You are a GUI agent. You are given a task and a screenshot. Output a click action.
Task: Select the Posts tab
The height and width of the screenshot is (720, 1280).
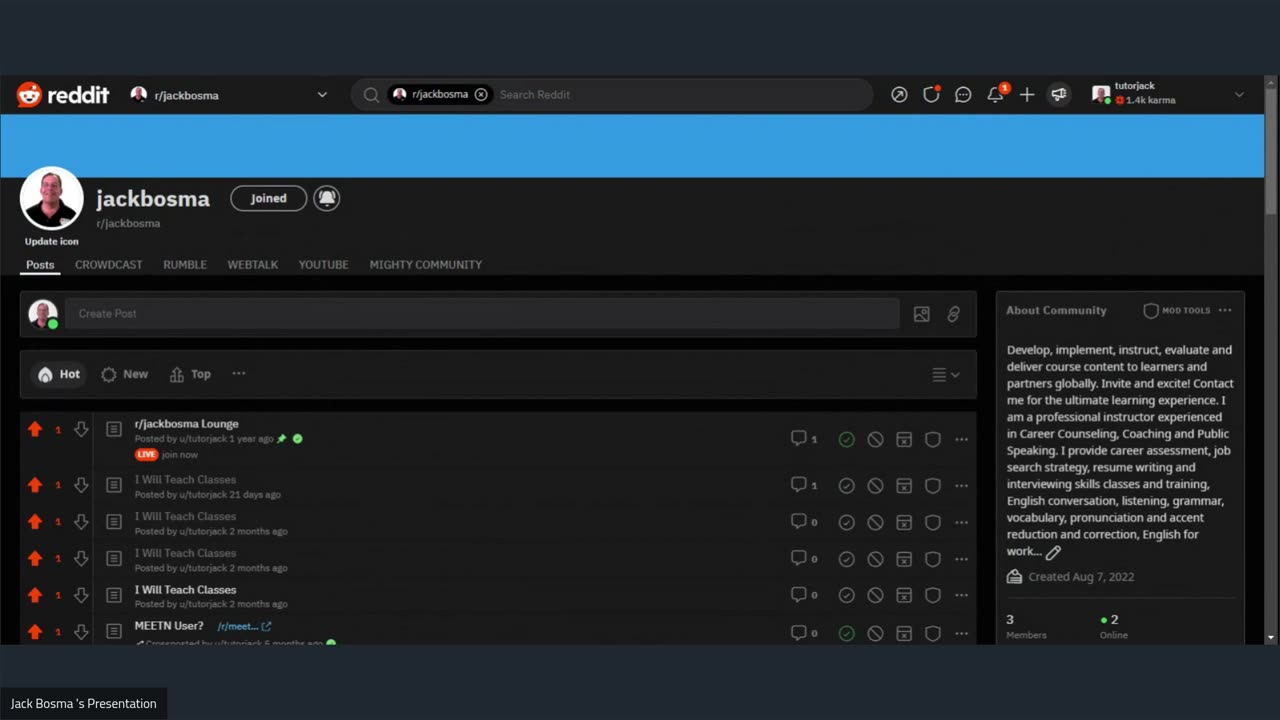[x=40, y=265]
